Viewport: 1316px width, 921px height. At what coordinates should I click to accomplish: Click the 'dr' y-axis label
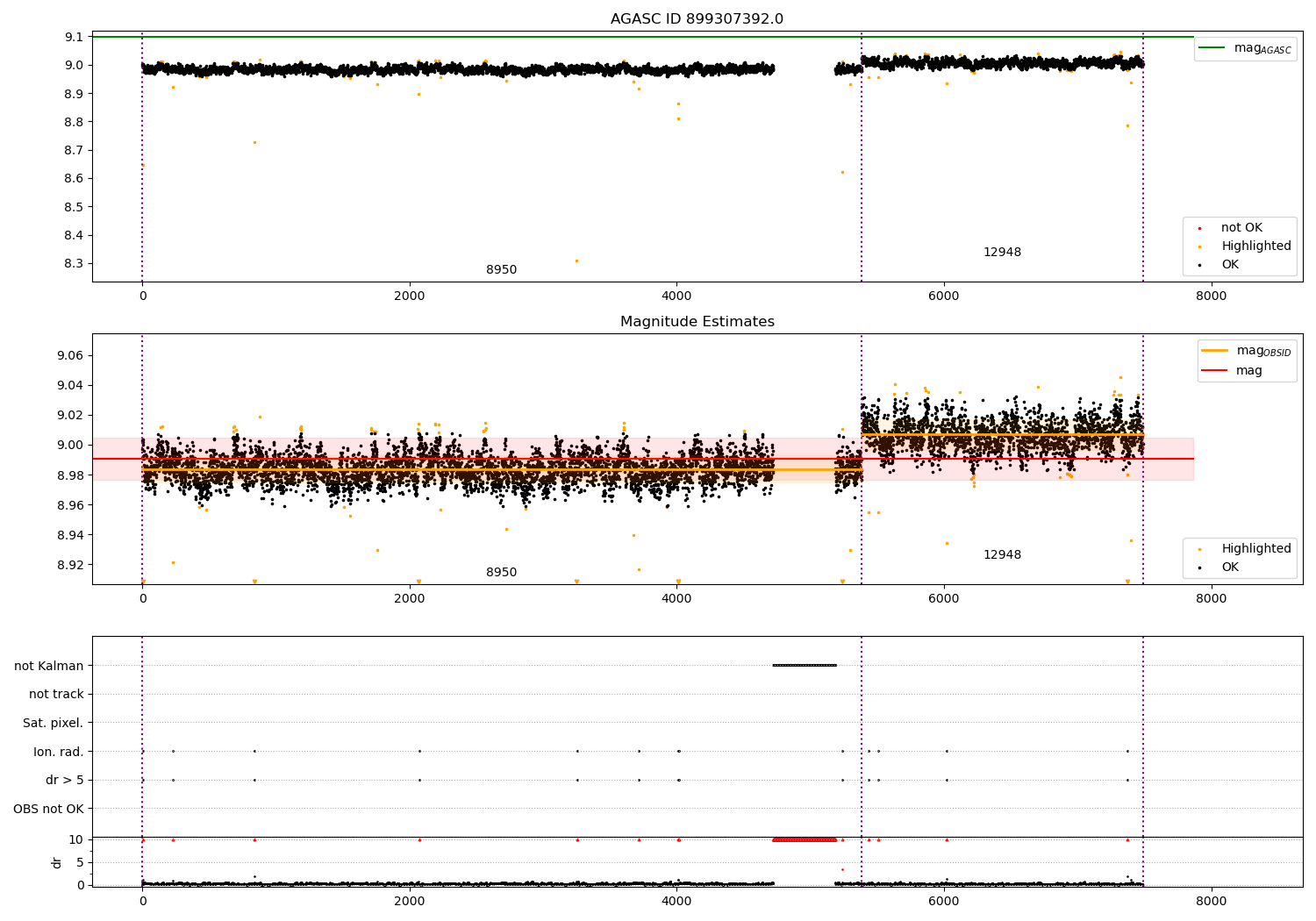click(x=57, y=862)
